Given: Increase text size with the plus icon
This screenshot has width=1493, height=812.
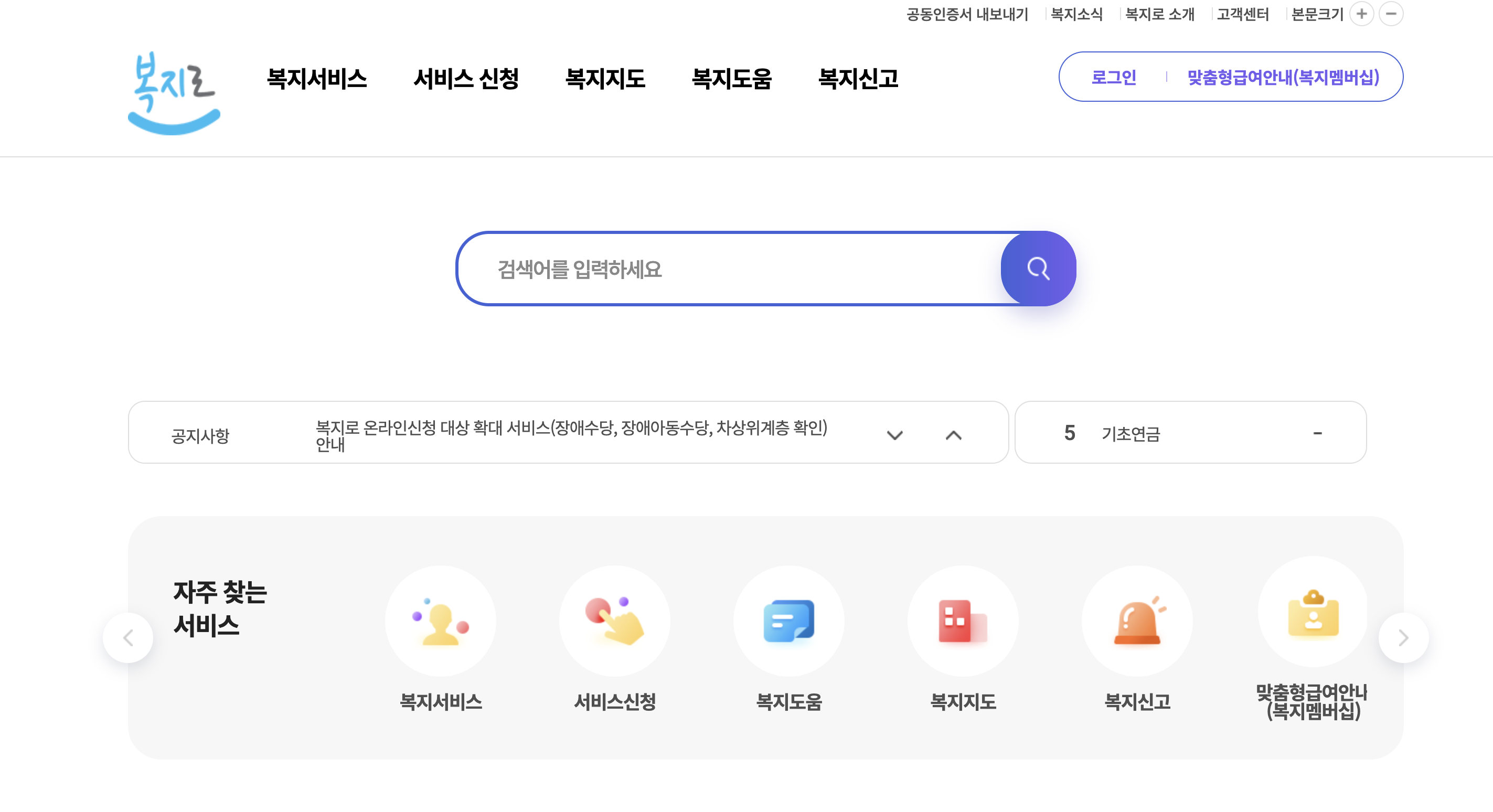Looking at the screenshot, I should [1362, 13].
